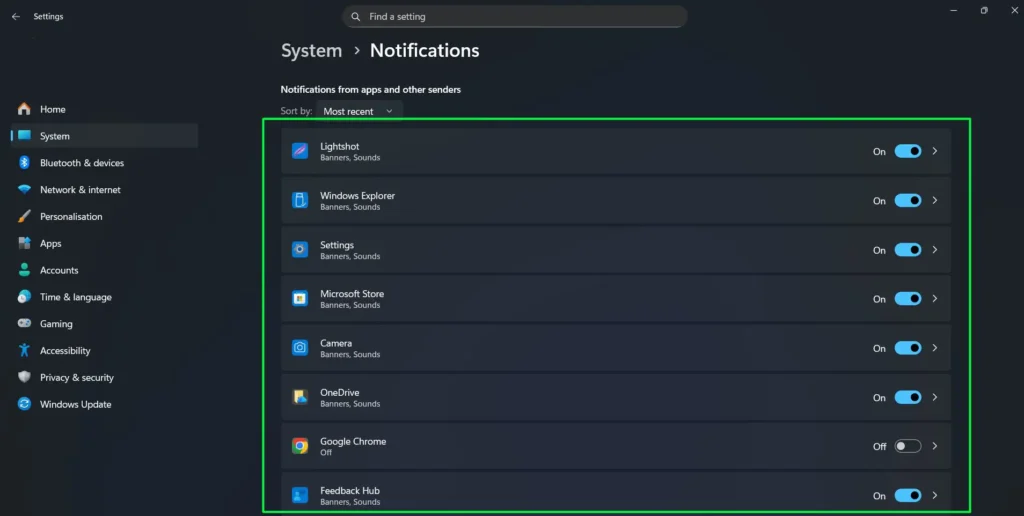Click the search magnifier icon
This screenshot has height=516, width=1024.
pyautogui.click(x=355, y=17)
